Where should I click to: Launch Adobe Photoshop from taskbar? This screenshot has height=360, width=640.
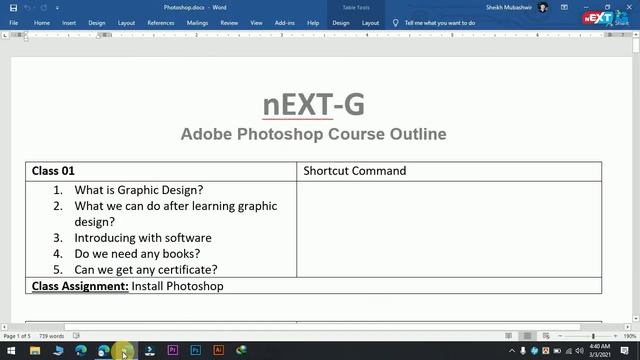(196, 351)
